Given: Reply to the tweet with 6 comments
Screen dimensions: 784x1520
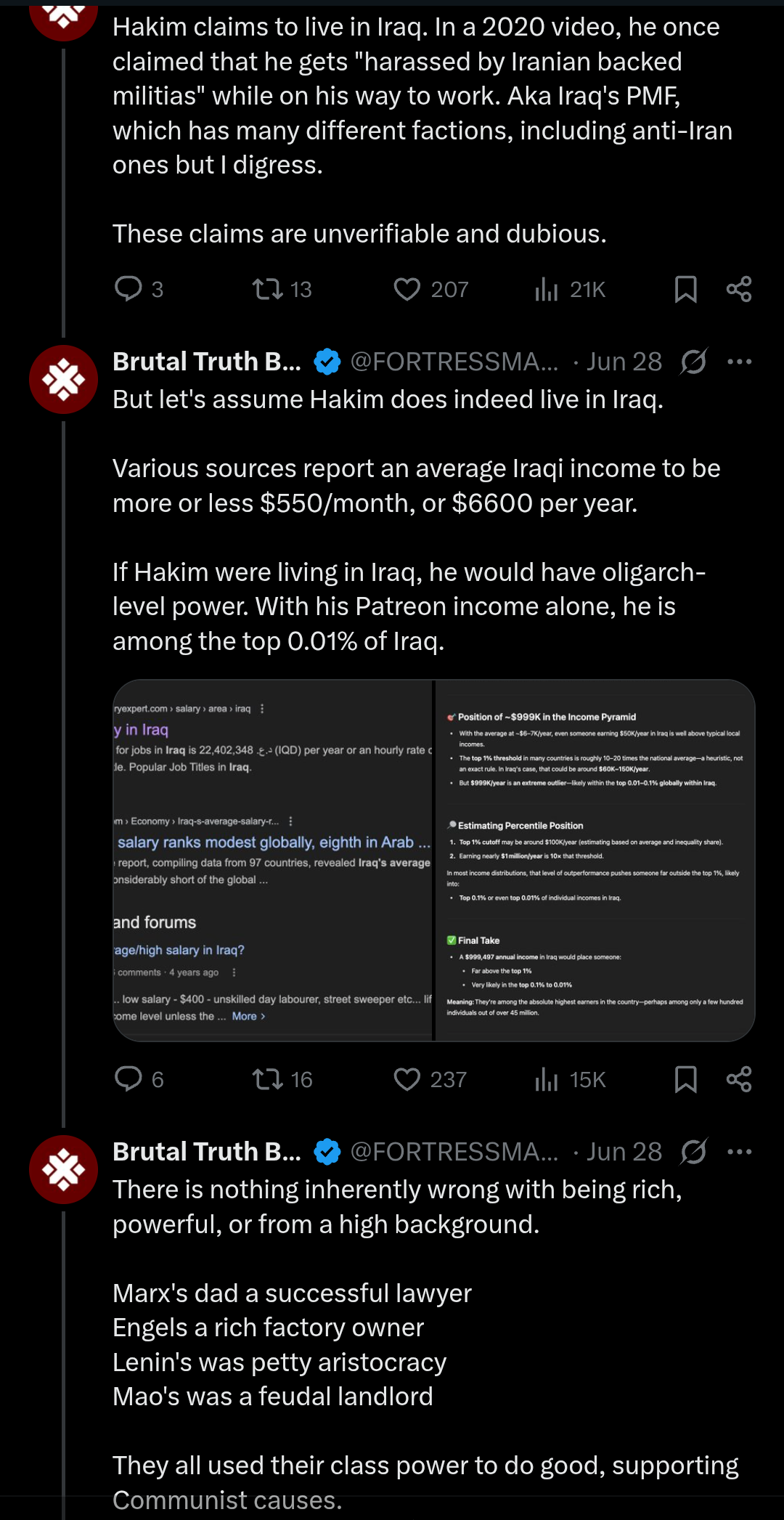Looking at the screenshot, I should [129, 1079].
